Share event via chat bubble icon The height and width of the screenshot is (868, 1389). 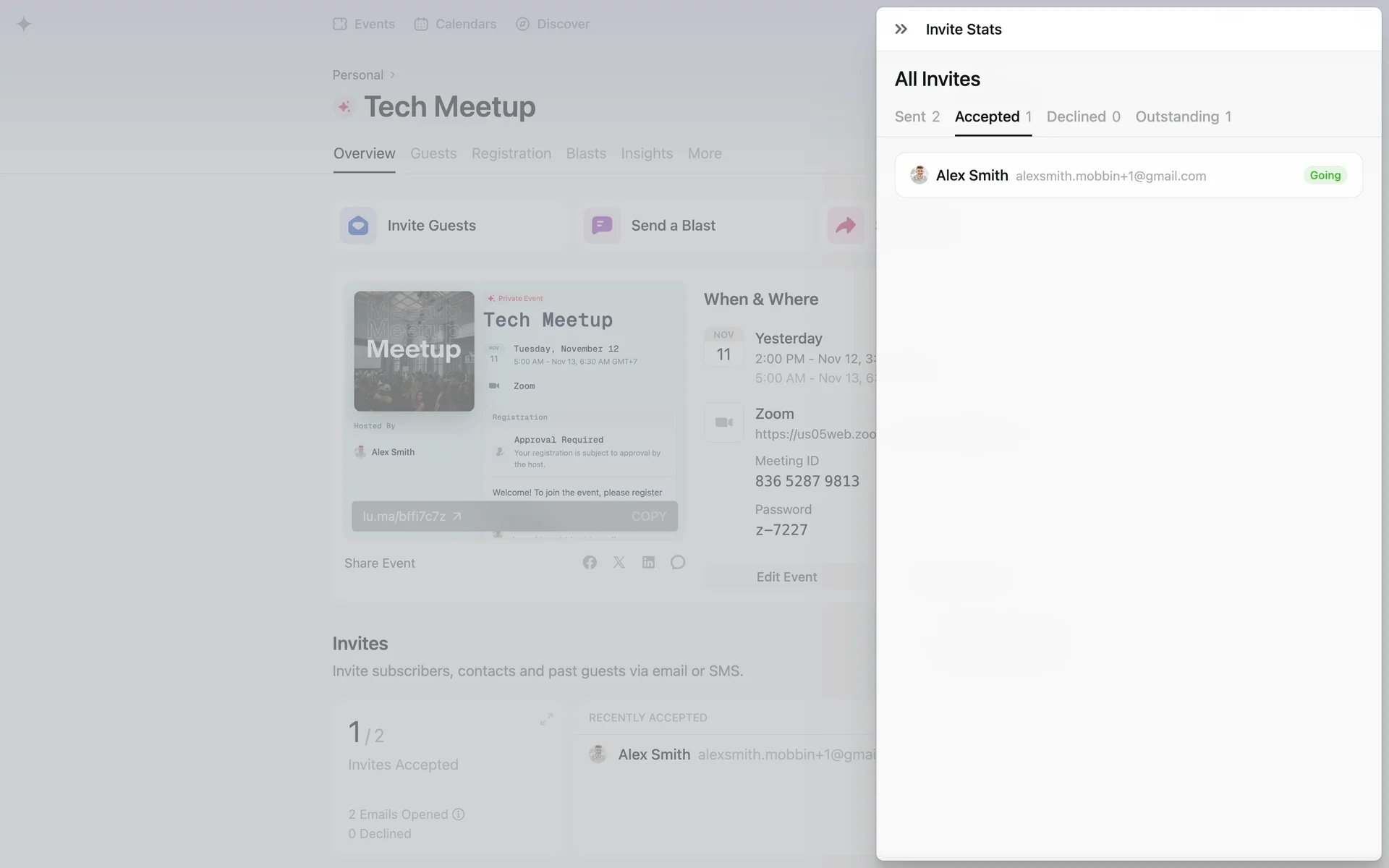[x=677, y=563]
